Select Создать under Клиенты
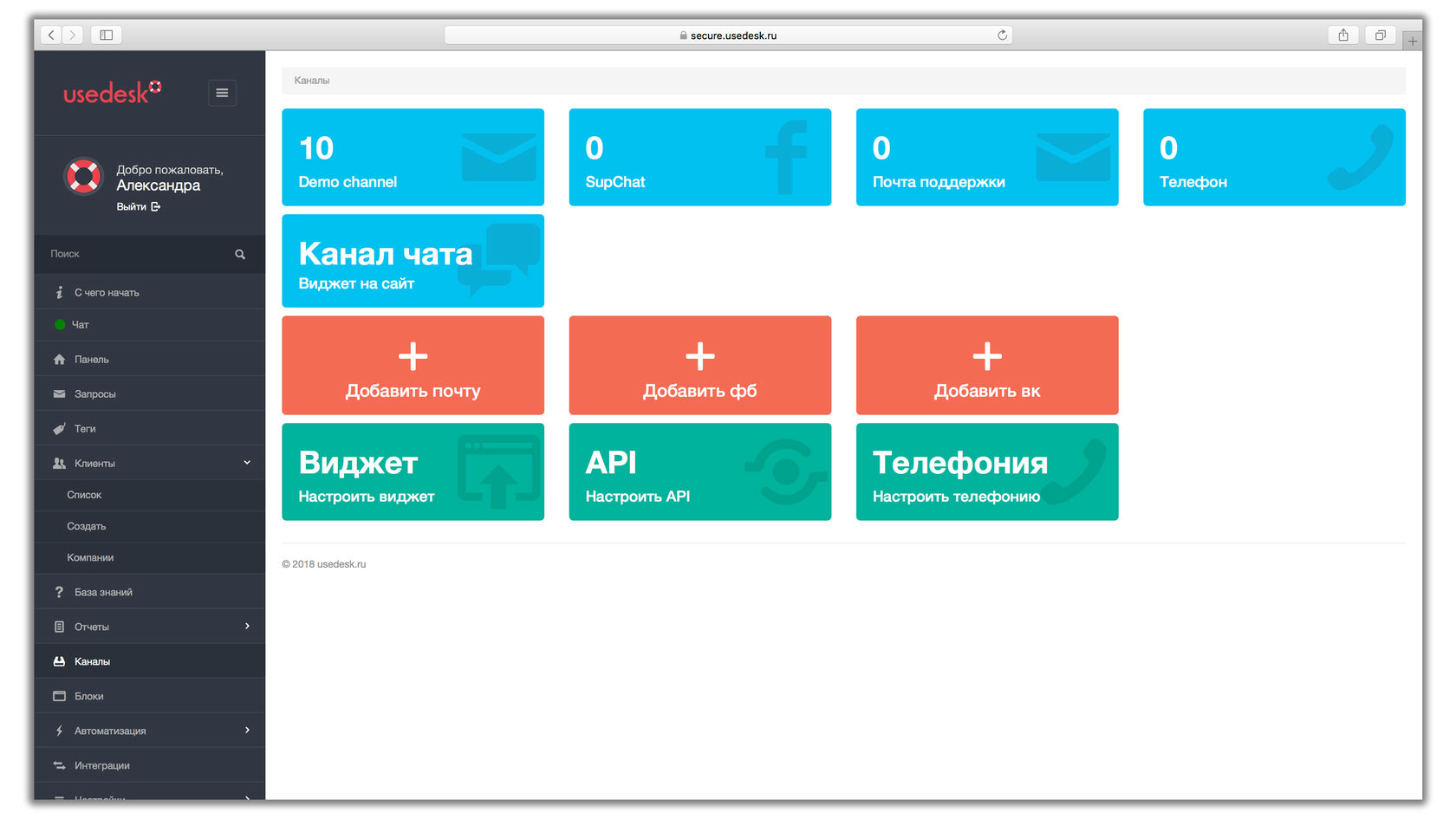Viewport: 1456px width, 819px height. [150, 526]
